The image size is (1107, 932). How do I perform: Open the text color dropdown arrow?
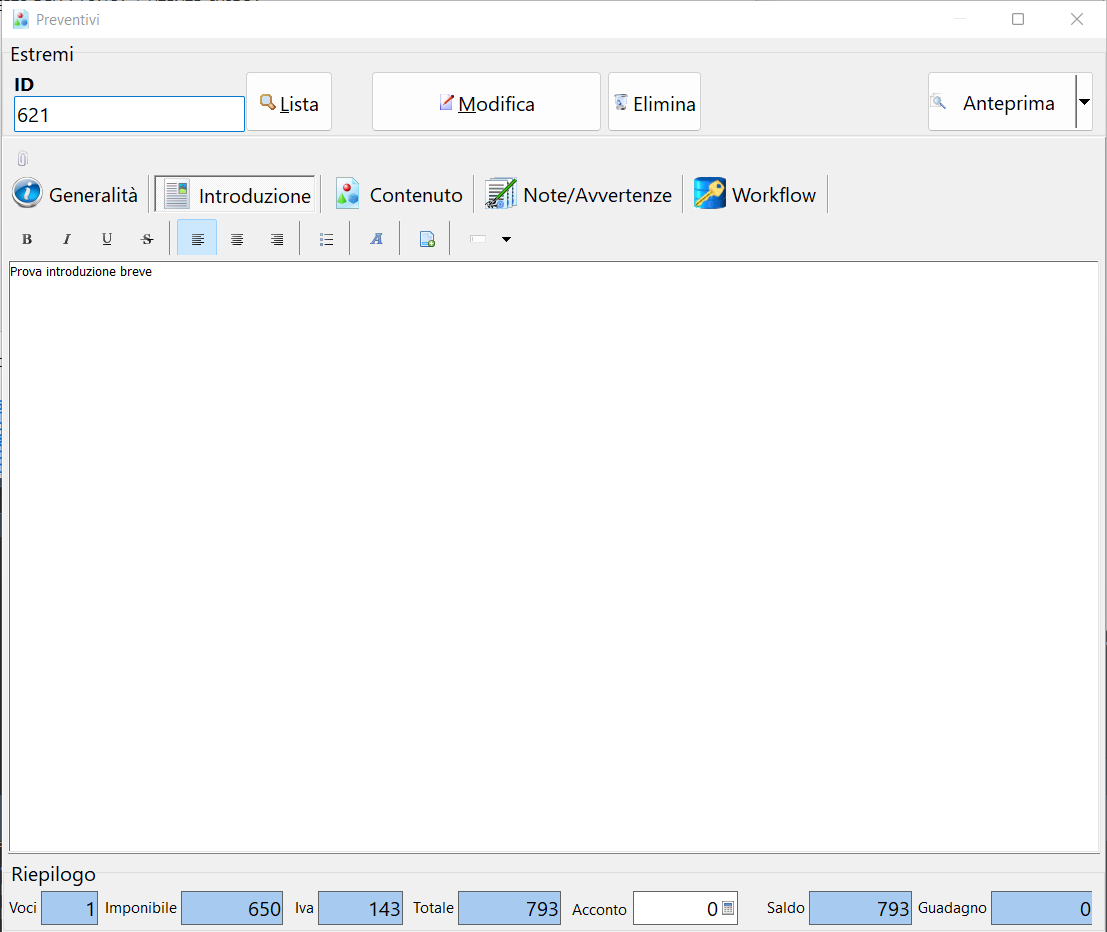click(506, 239)
